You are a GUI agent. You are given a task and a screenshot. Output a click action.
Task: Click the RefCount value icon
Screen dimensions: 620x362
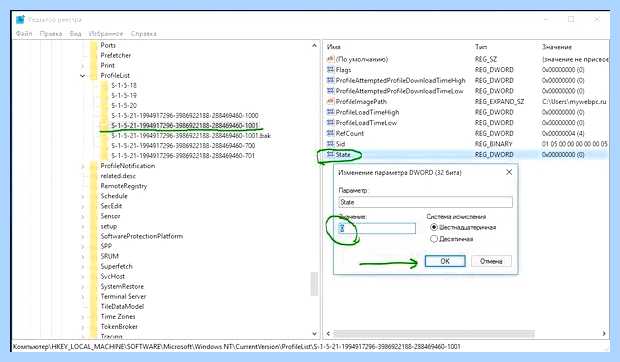[331, 134]
